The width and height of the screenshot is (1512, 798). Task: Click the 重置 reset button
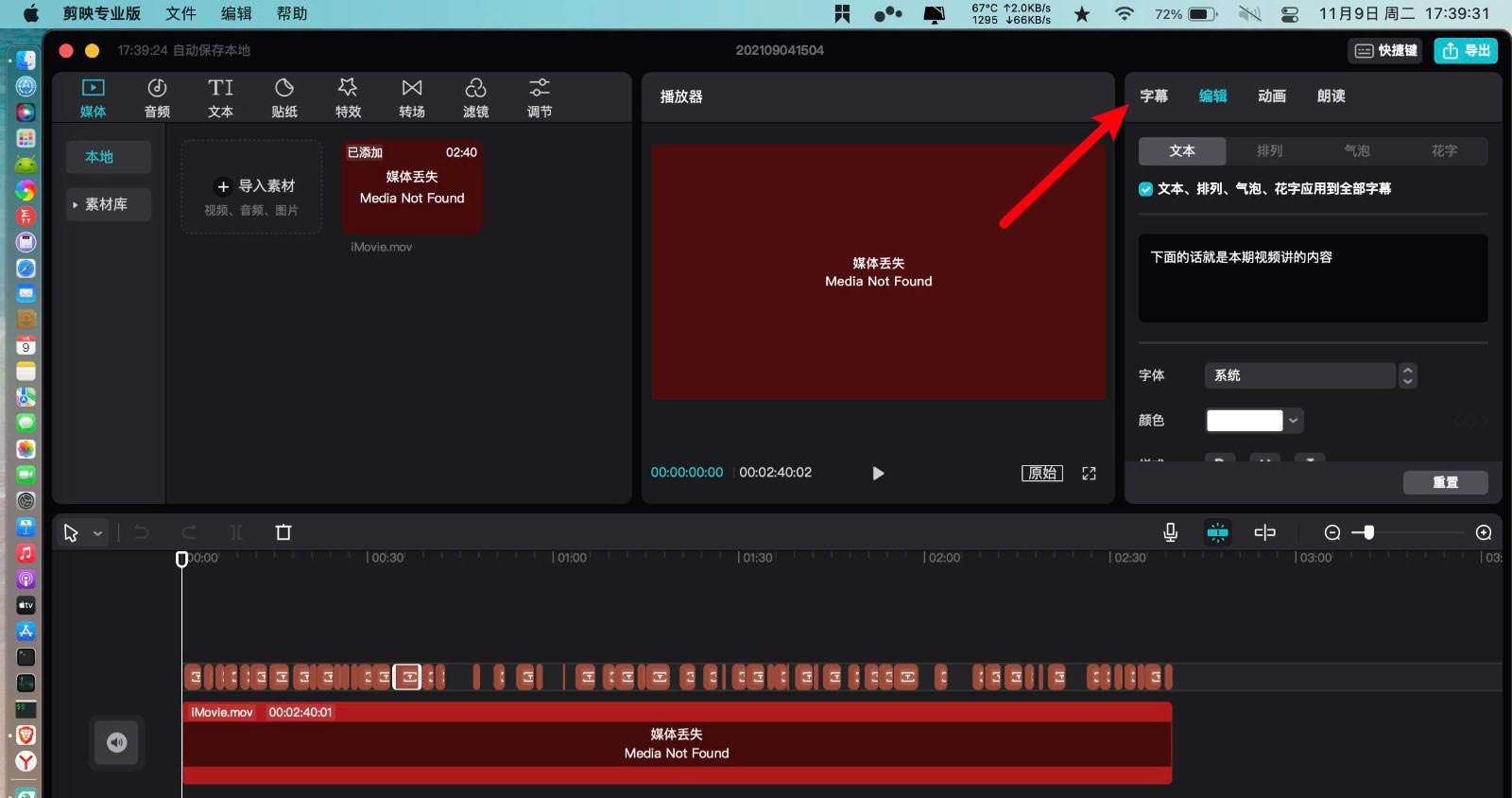coord(1445,482)
